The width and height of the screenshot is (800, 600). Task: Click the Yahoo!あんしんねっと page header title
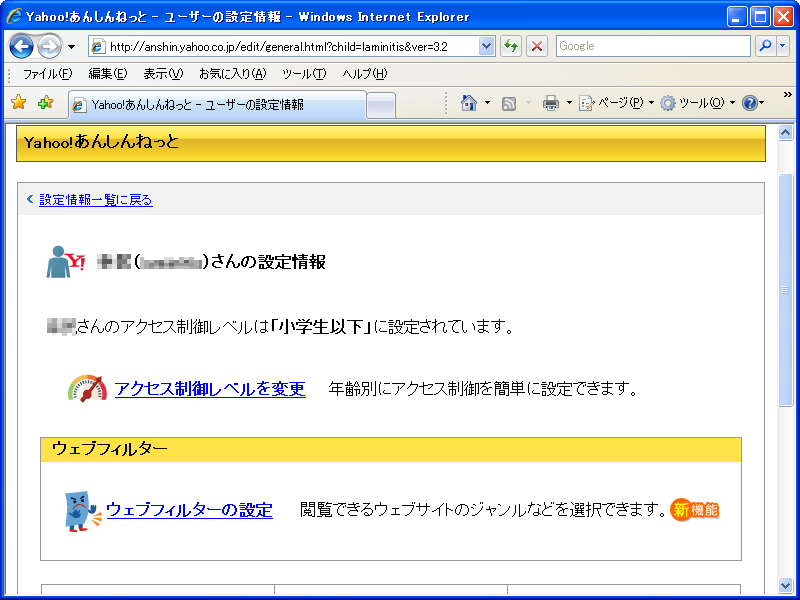[x=102, y=142]
